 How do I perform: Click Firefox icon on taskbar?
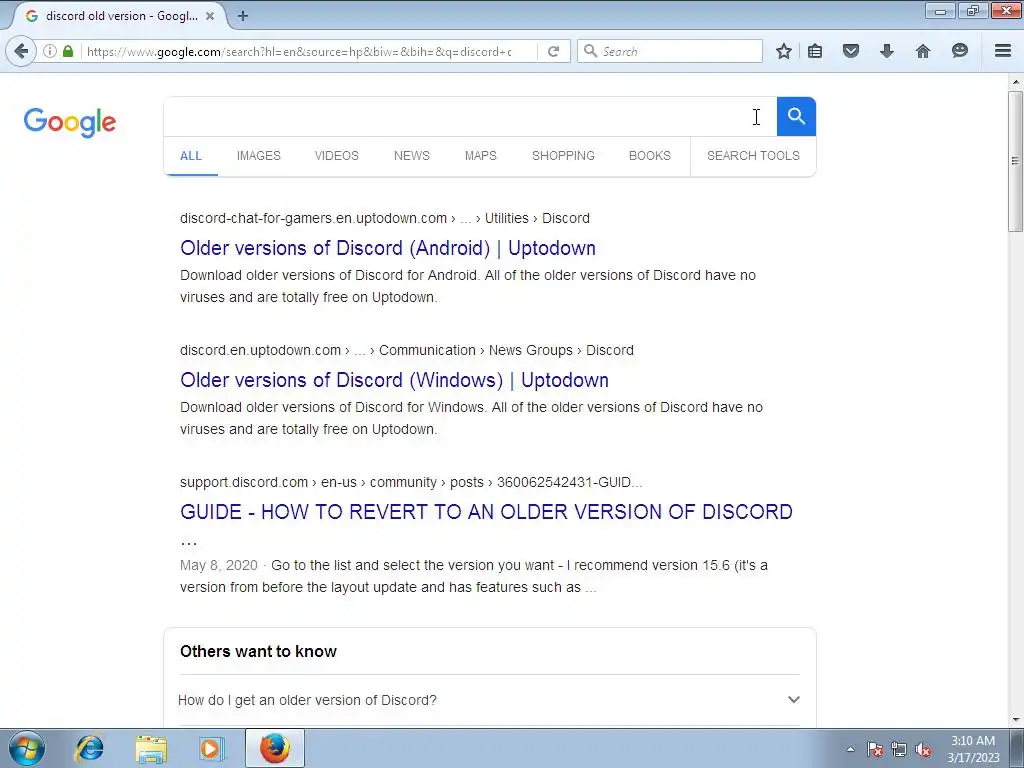coord(275,748)
